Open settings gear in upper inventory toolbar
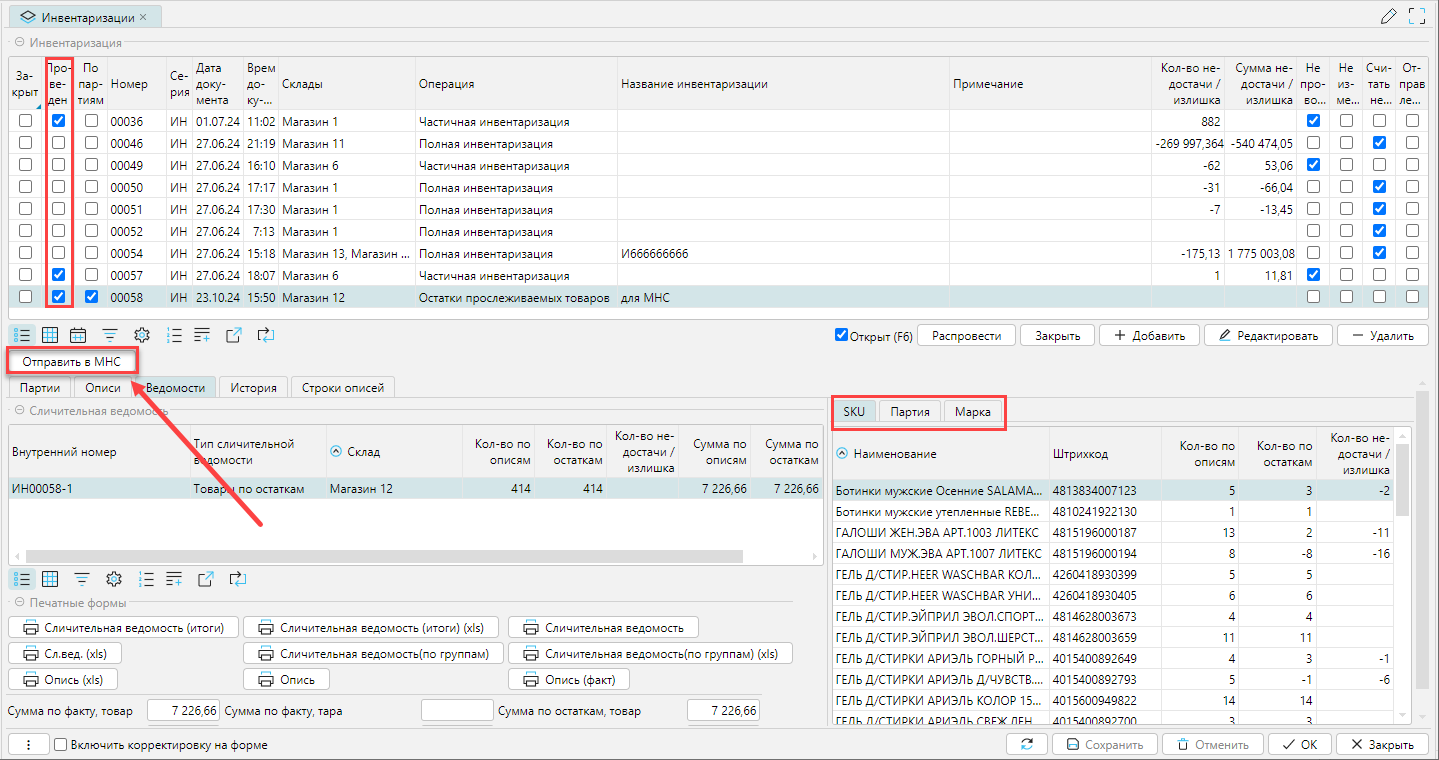1439x760 pixels. coord(142,335)
